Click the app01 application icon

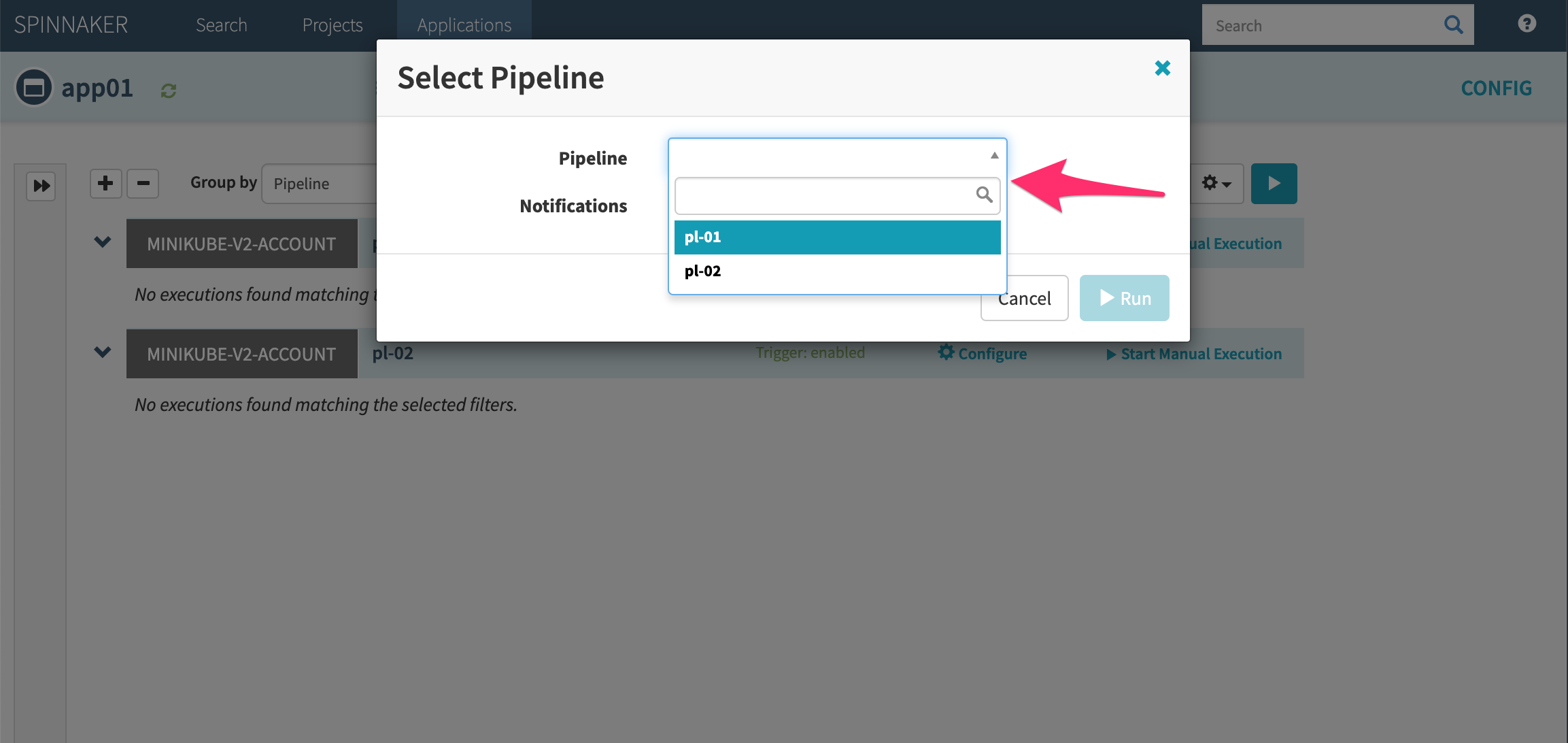[34, 88]
